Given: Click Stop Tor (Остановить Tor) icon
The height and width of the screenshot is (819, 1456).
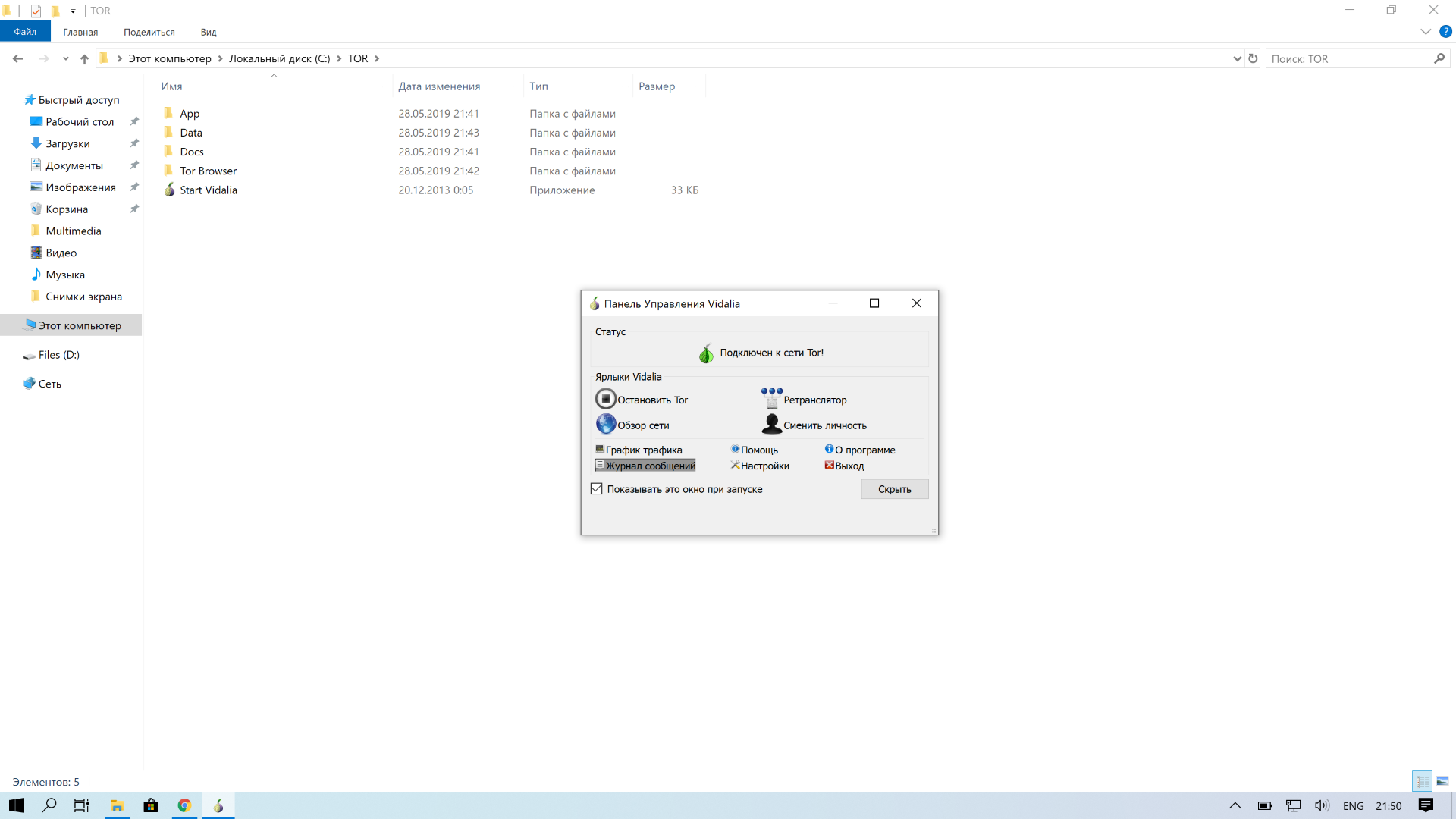Looking at the screenshot, I should (x=605, y=399).
